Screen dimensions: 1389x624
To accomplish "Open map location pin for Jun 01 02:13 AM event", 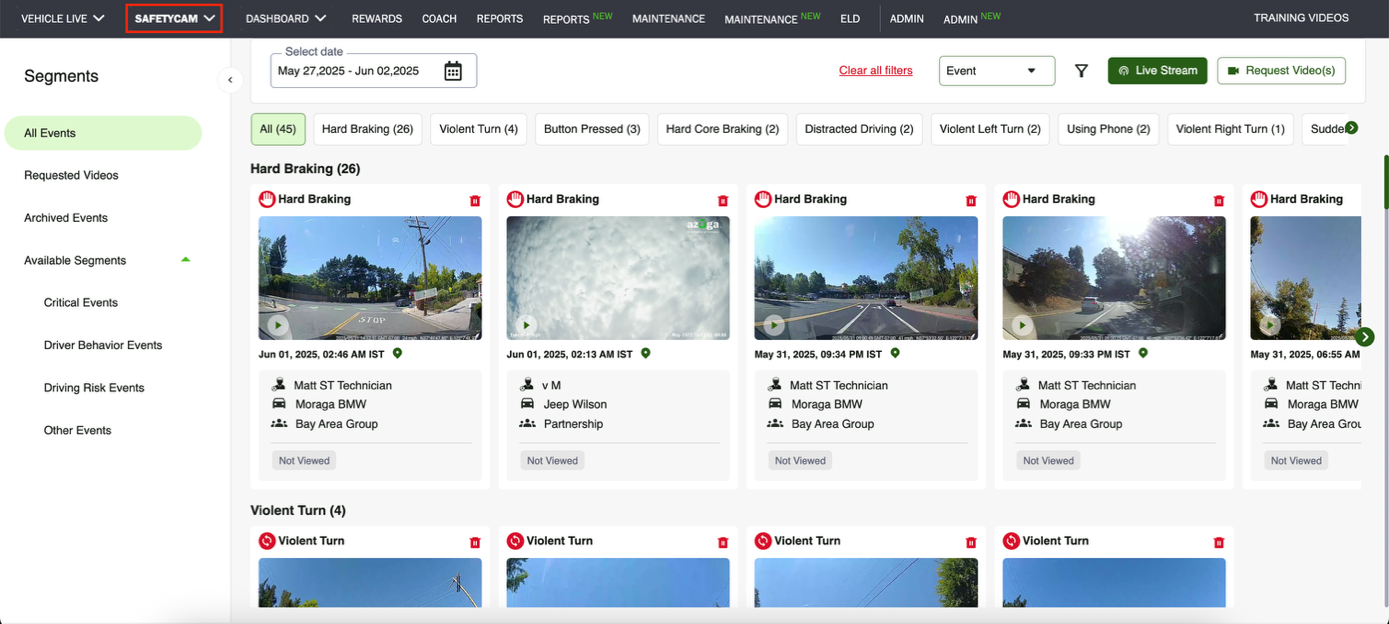I will [645, 353].
